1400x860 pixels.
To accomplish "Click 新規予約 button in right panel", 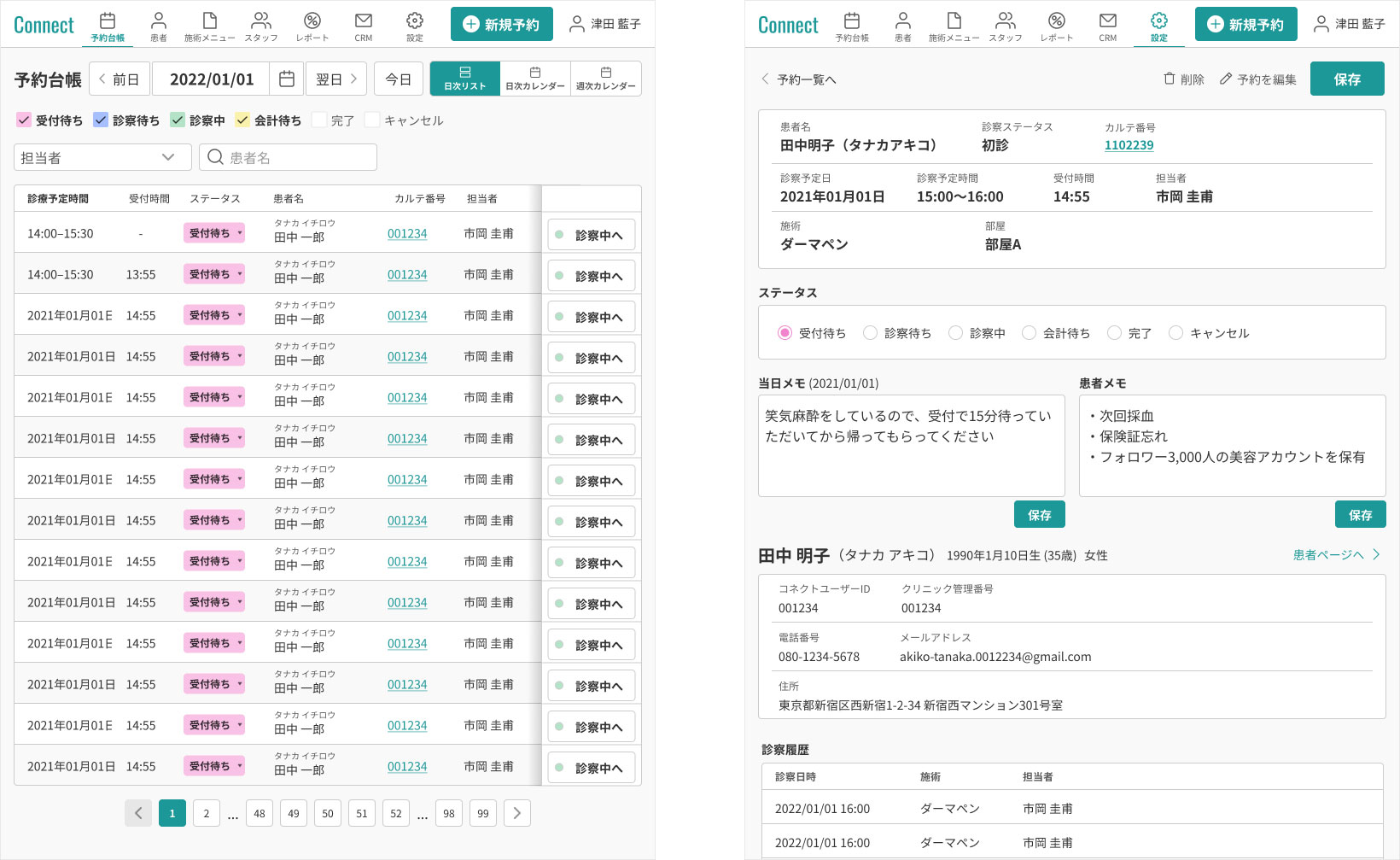I will point(1246,24).
